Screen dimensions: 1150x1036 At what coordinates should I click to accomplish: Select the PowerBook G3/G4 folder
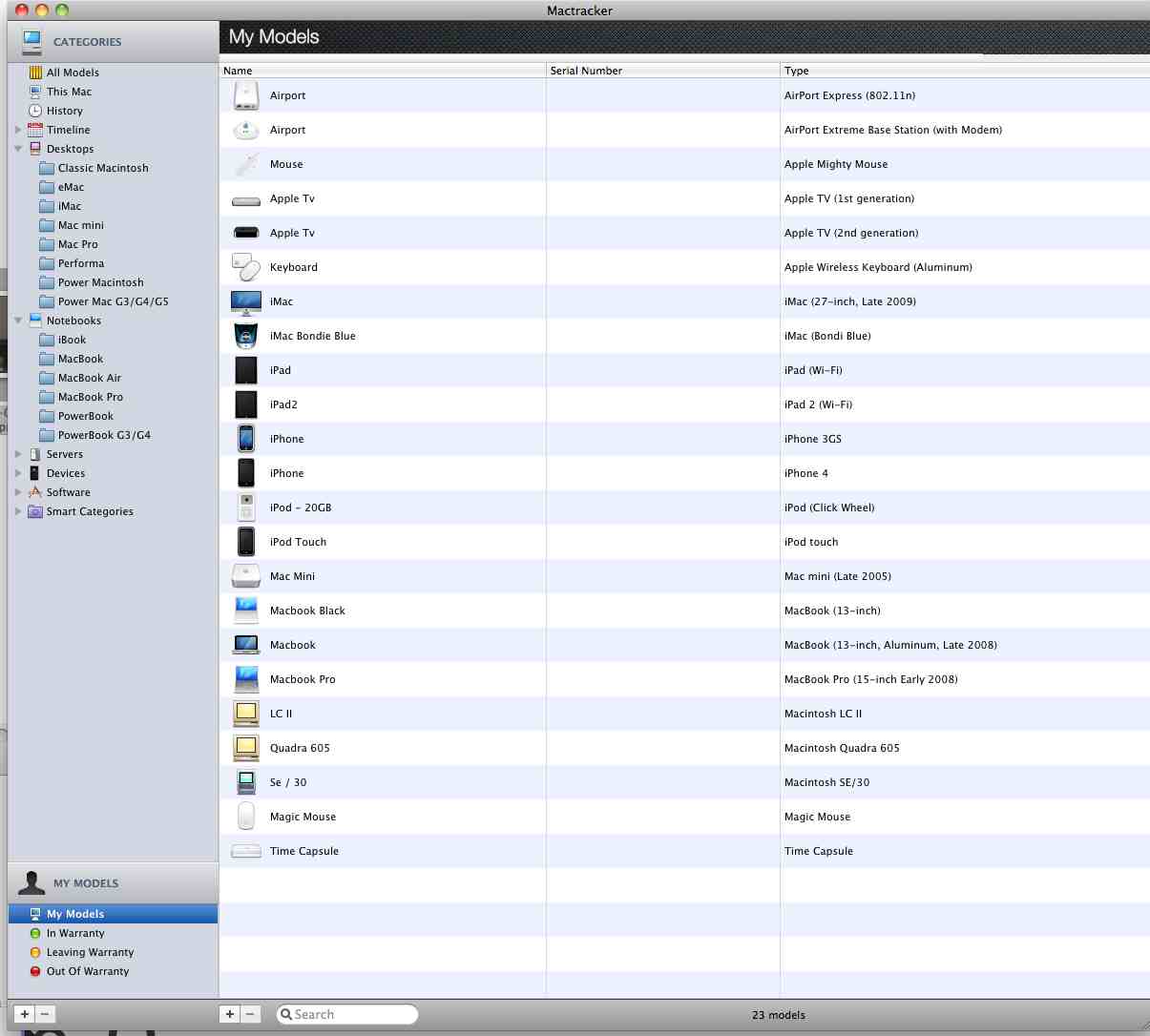[104, 435]
